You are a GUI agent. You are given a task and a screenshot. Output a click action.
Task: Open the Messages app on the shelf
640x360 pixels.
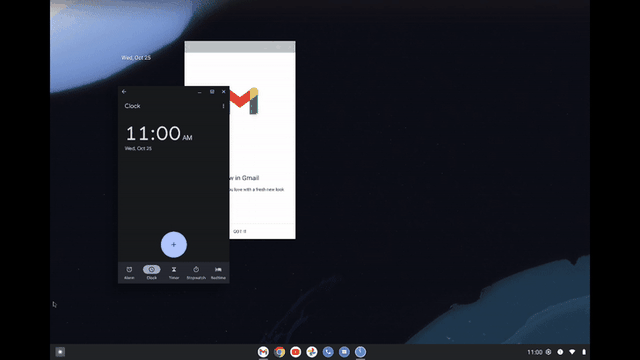pos(344,351)
